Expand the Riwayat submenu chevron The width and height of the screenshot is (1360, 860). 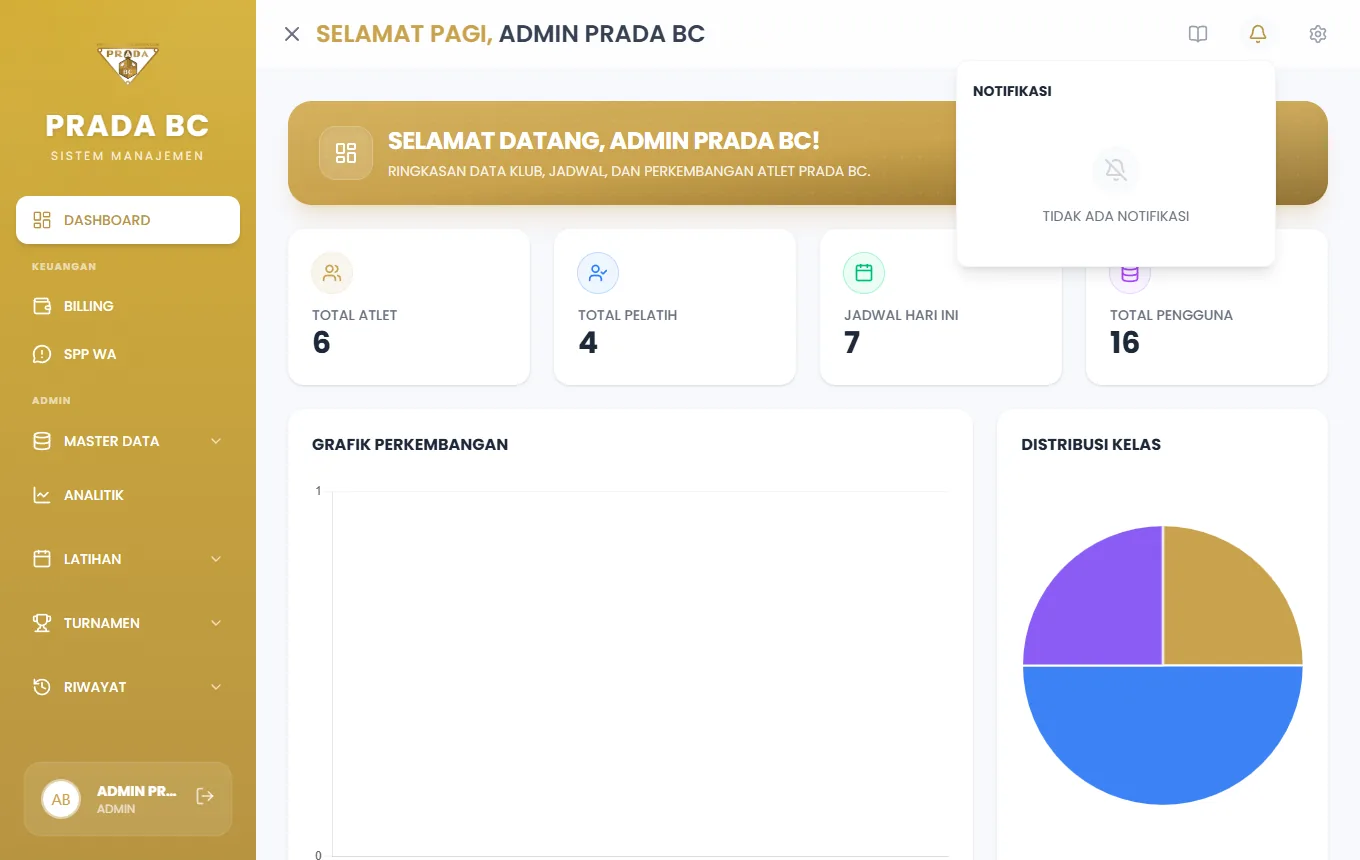click(x=216, y=687)
